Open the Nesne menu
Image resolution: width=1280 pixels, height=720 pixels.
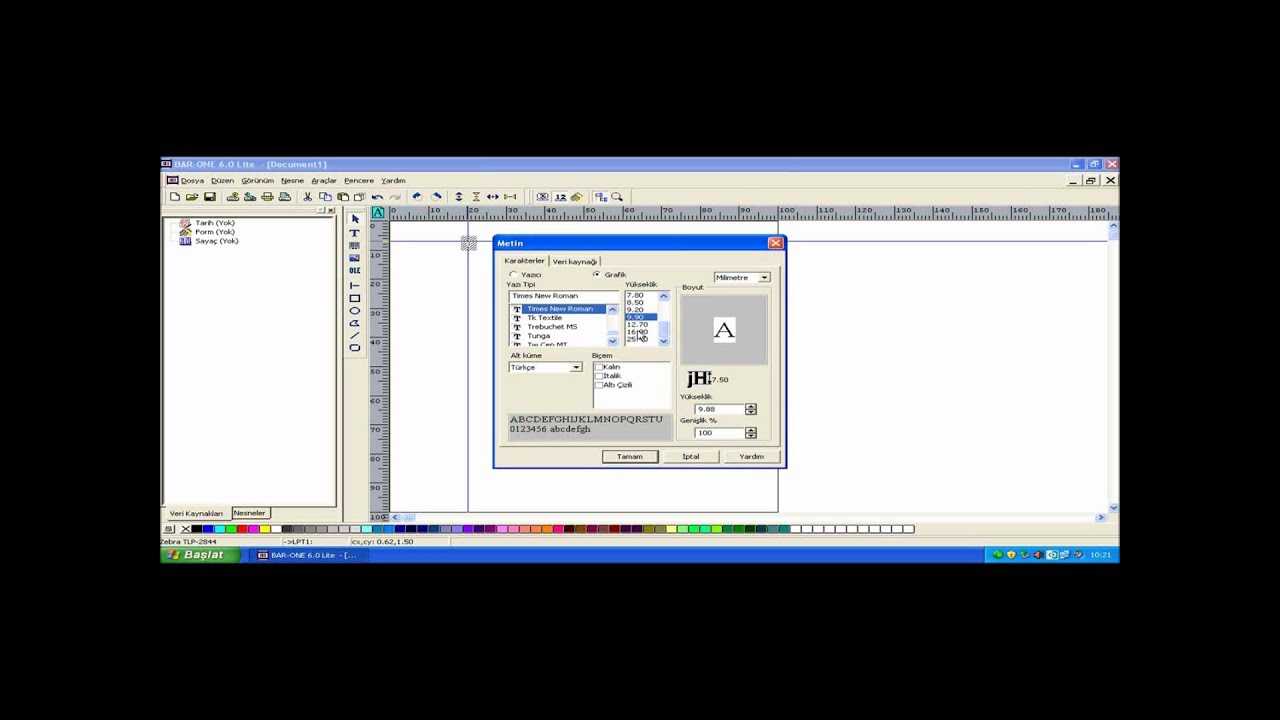click(x=292, y=180)
